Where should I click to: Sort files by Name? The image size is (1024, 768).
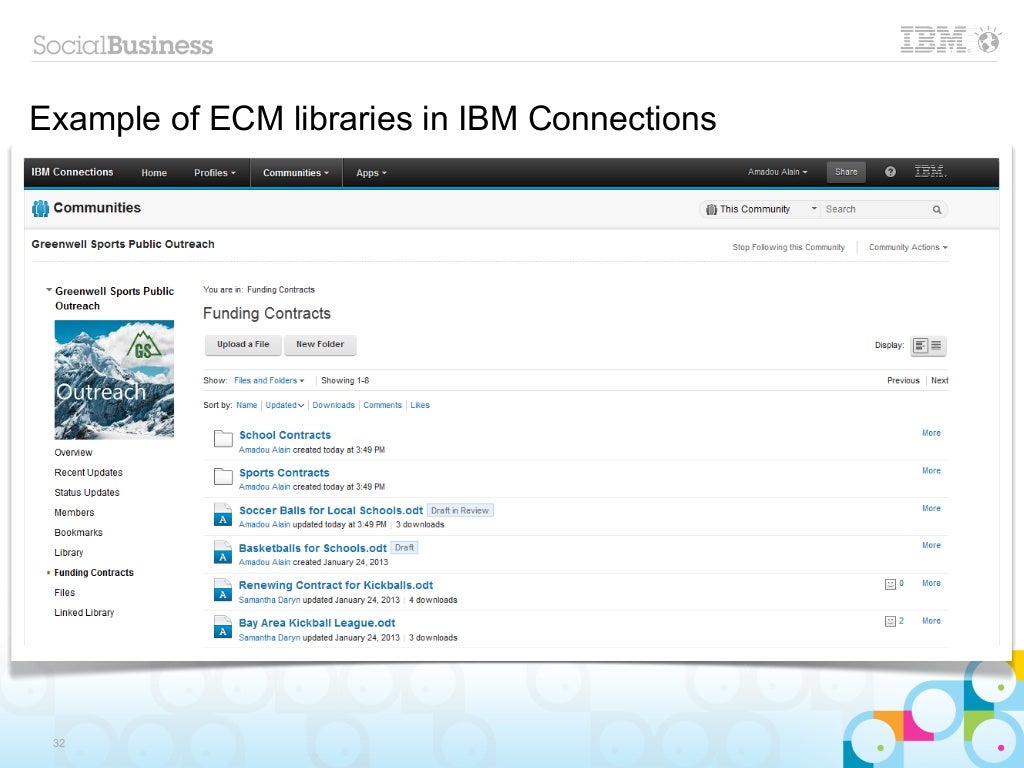coord(246,406)
